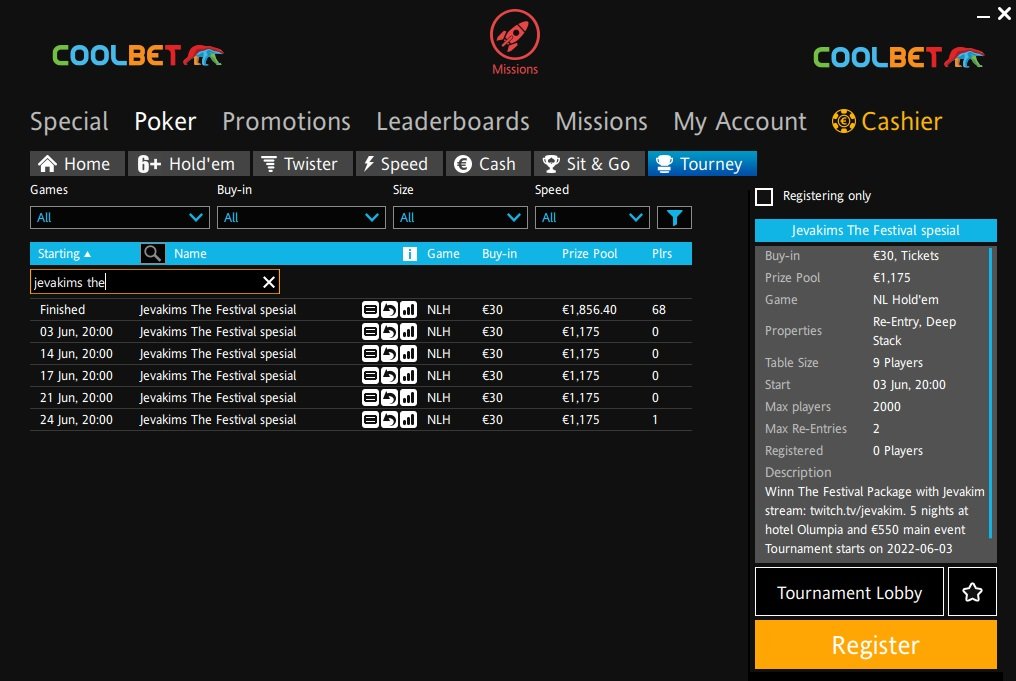Enable the Registering only checkbox
1016x681 pixels.
click(x=764, y=196)
